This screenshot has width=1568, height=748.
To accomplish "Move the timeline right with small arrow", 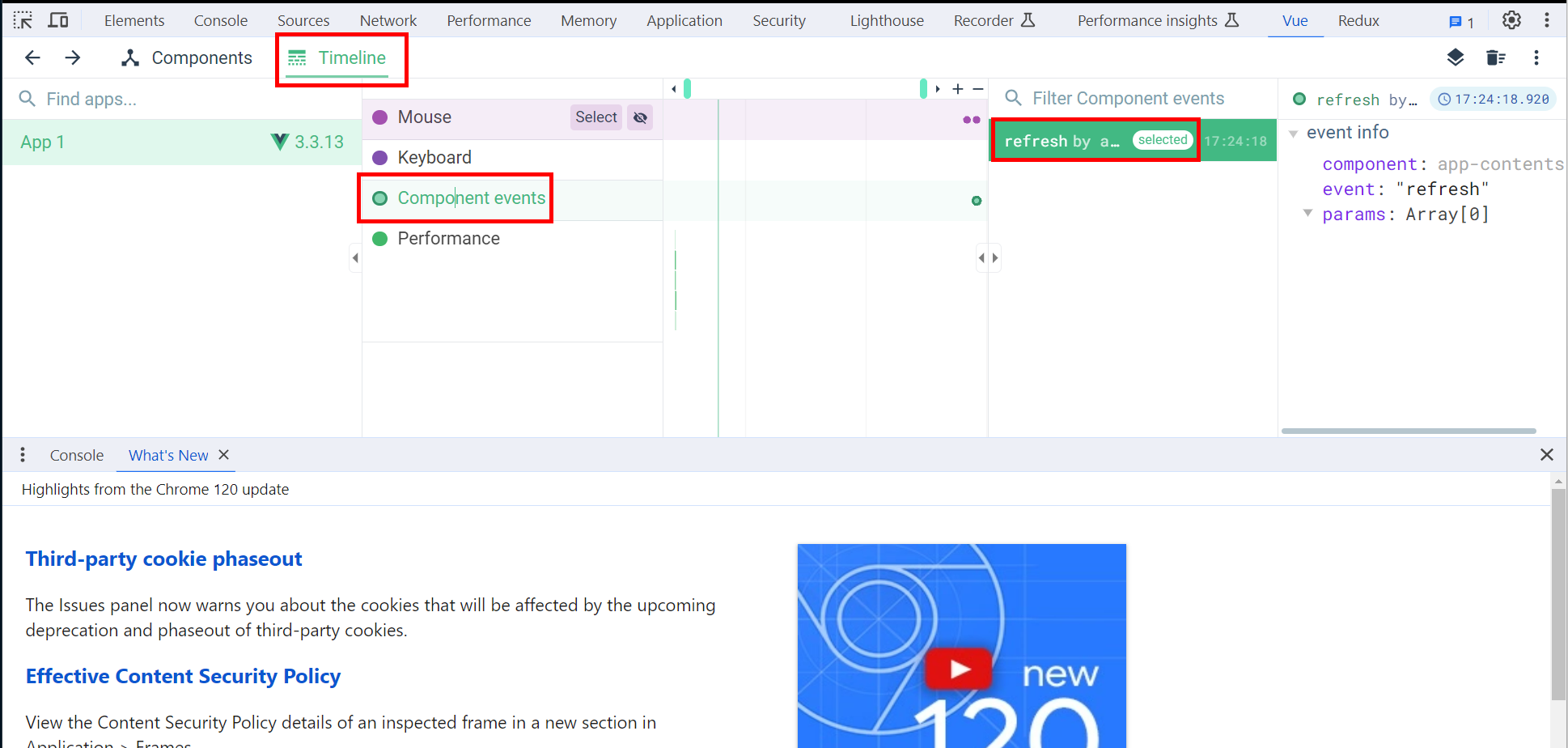I will click(x=938, y=89).
